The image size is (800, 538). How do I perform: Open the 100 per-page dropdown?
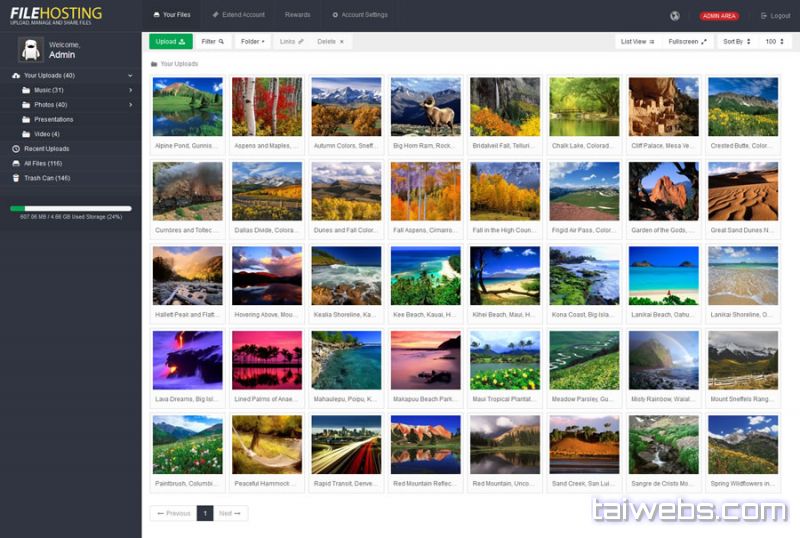pos(774,42)
